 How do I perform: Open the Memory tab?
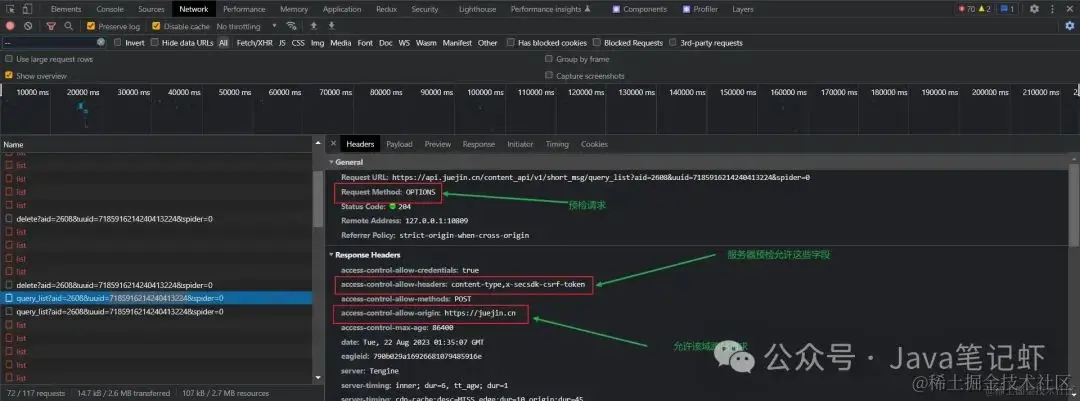point(294,9)
